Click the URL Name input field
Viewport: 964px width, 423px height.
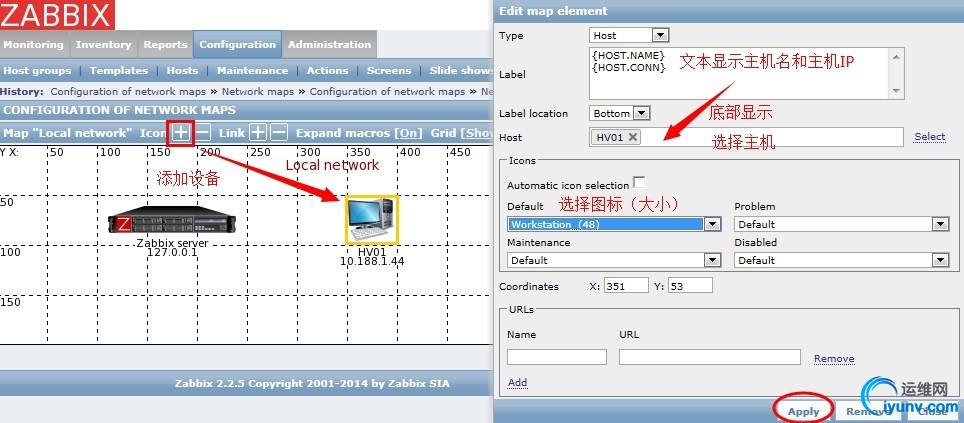coord(557,357)
